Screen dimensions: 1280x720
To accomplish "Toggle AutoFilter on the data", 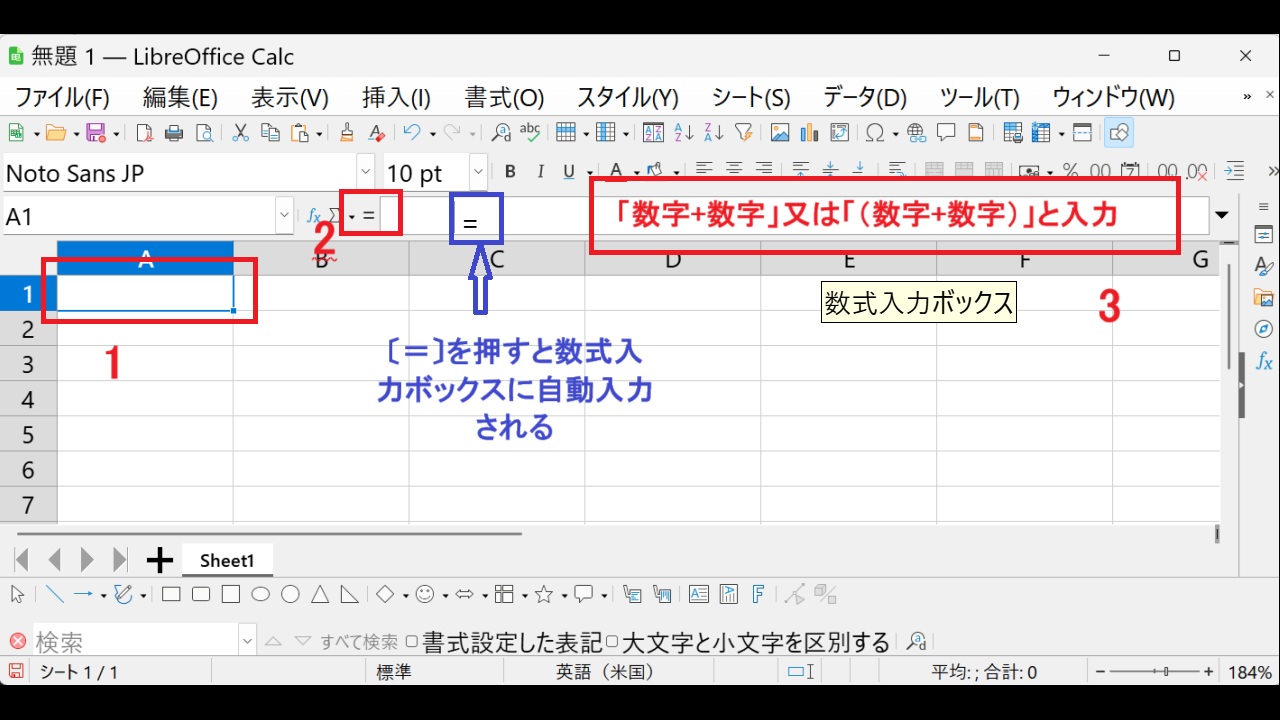I will tap(746, 131).
